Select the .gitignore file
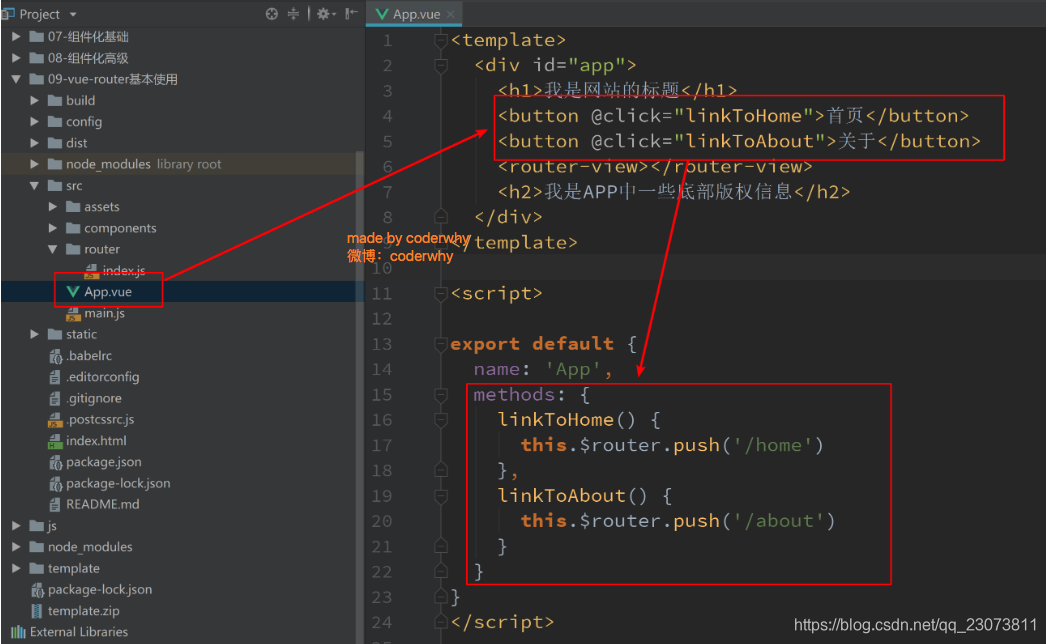Viewport: 1046px width, 644px height. pyautogui.click(x=93, y=398)
